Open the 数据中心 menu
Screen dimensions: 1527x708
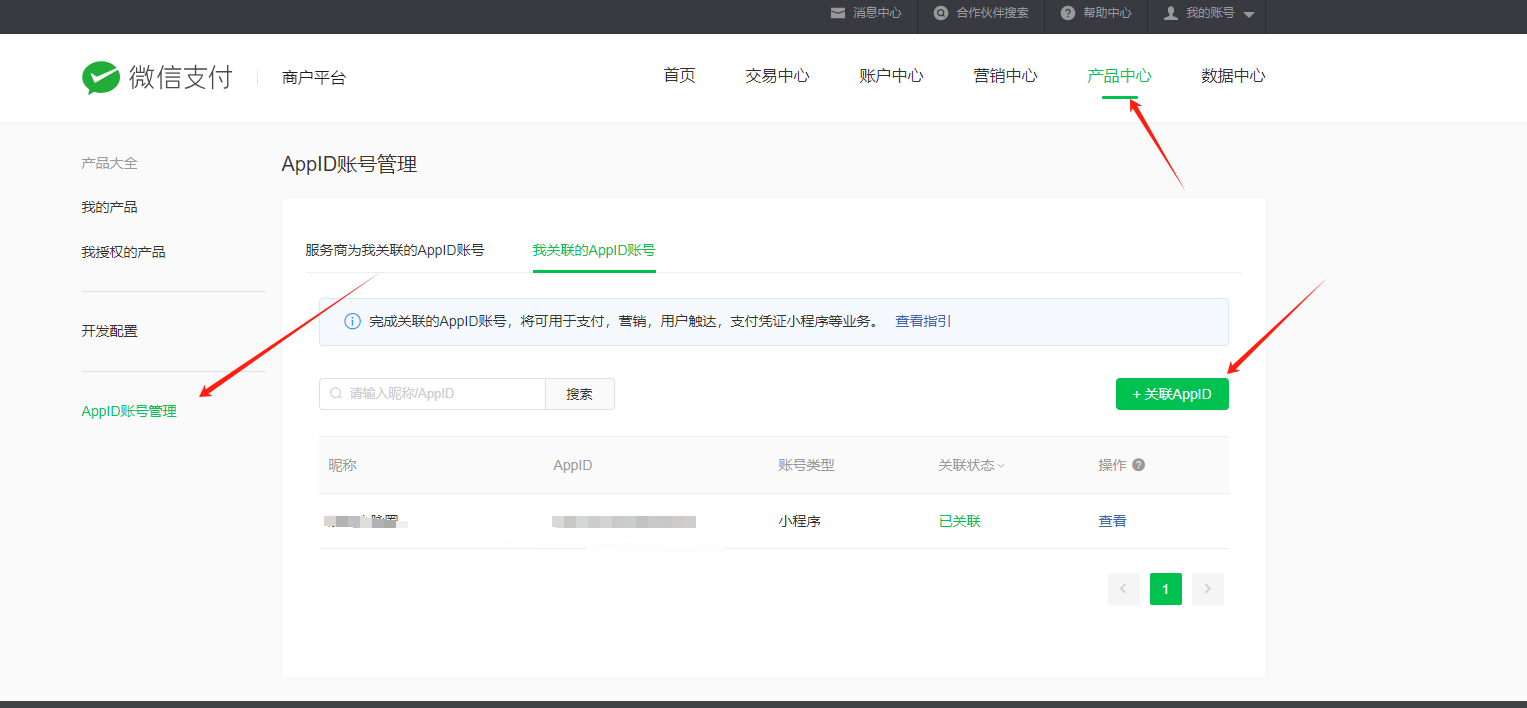tap(1233, 76)
